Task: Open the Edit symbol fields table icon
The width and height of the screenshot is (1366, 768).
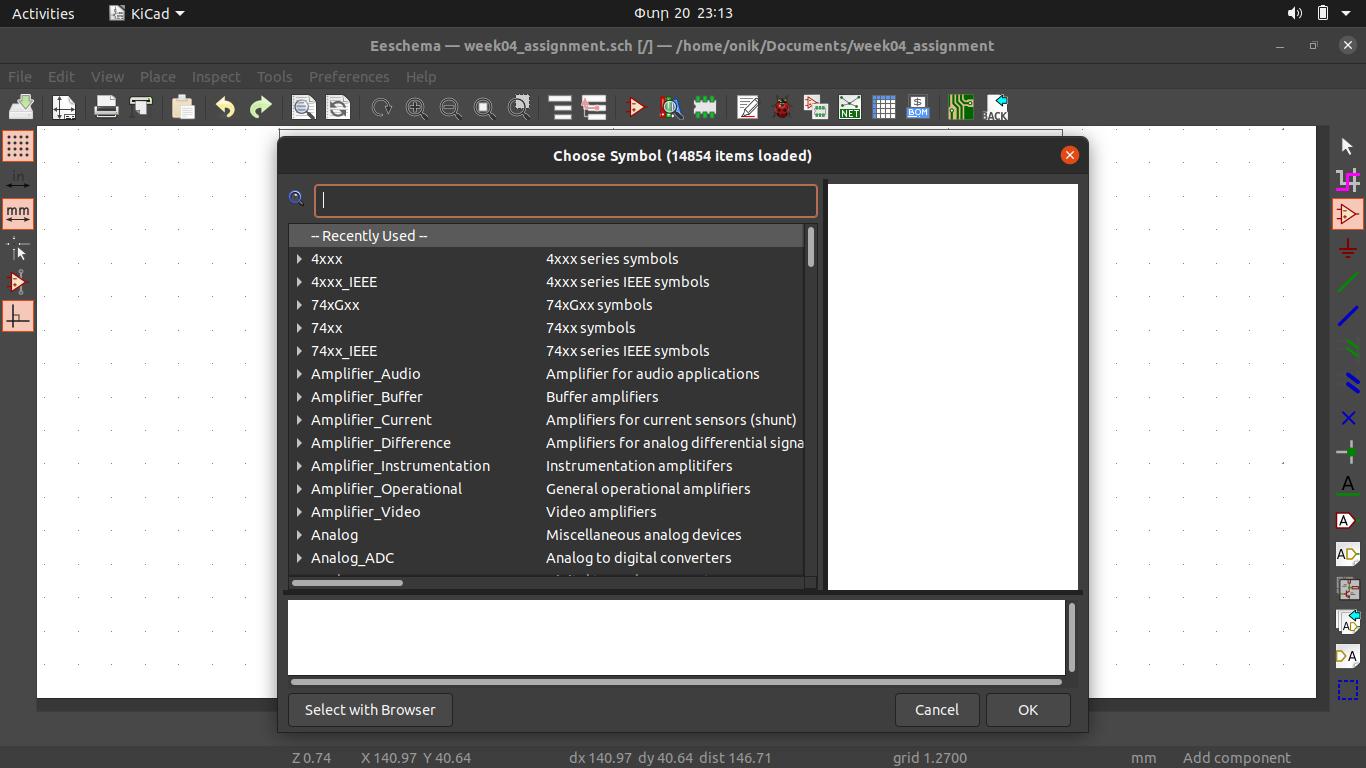Action: (x=884, y=107)
